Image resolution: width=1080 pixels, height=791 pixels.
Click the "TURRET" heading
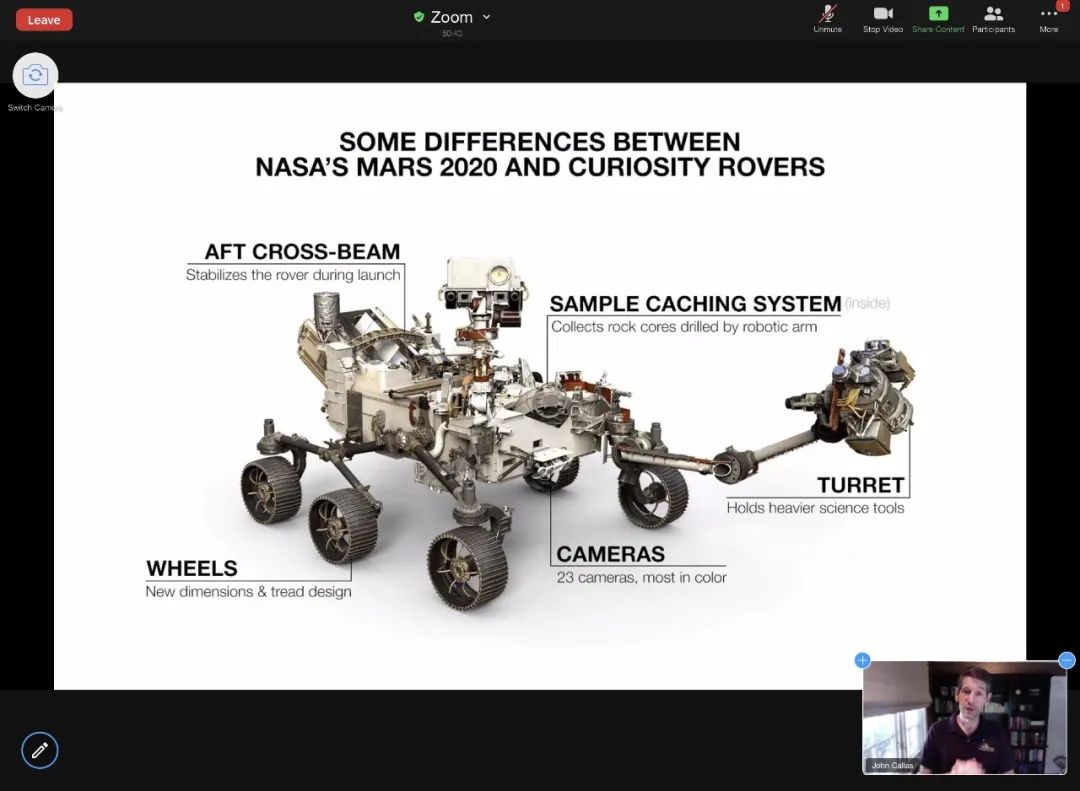tap(860, 485)
